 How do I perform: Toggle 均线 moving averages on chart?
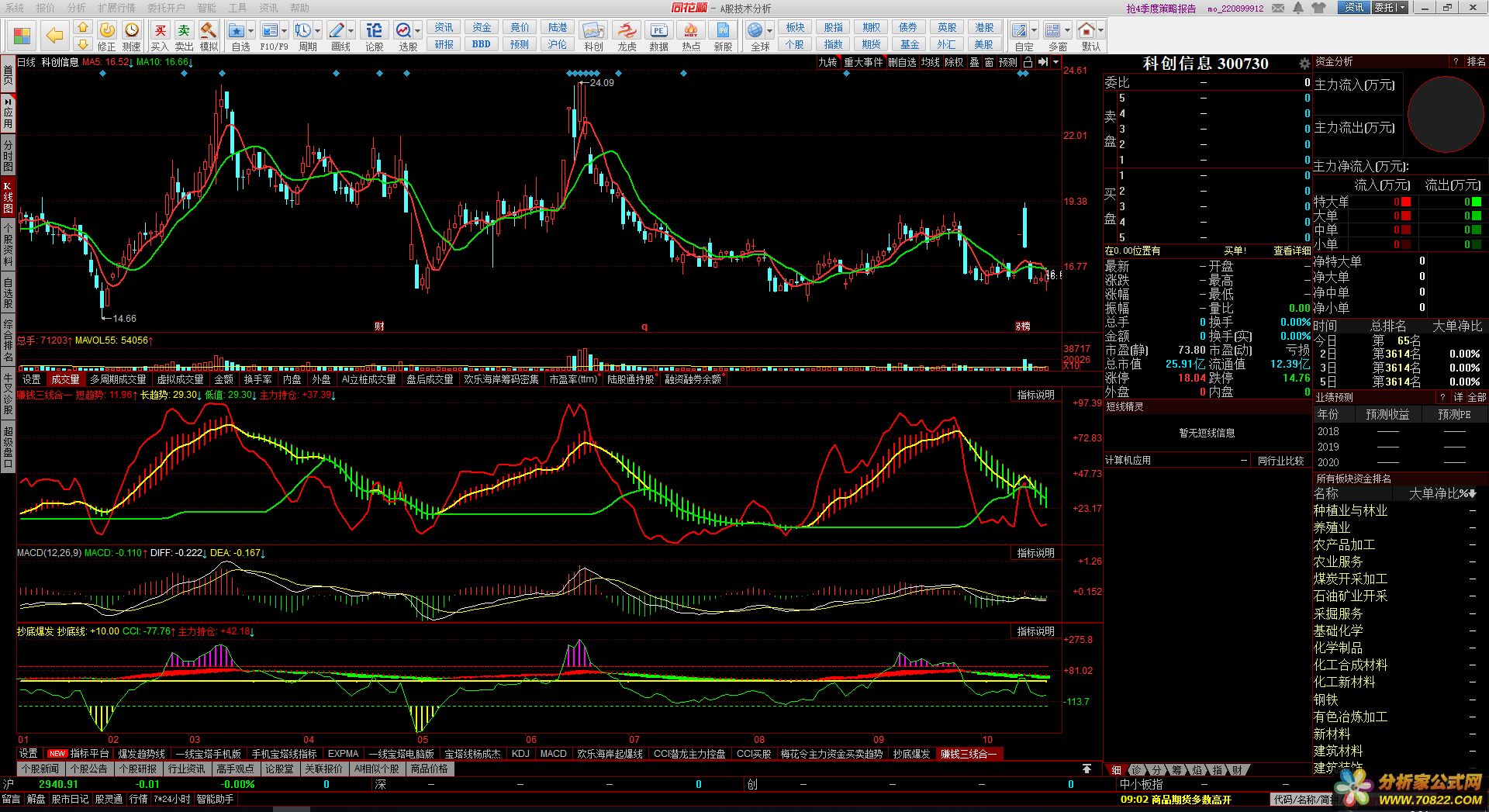coord(930,62)
